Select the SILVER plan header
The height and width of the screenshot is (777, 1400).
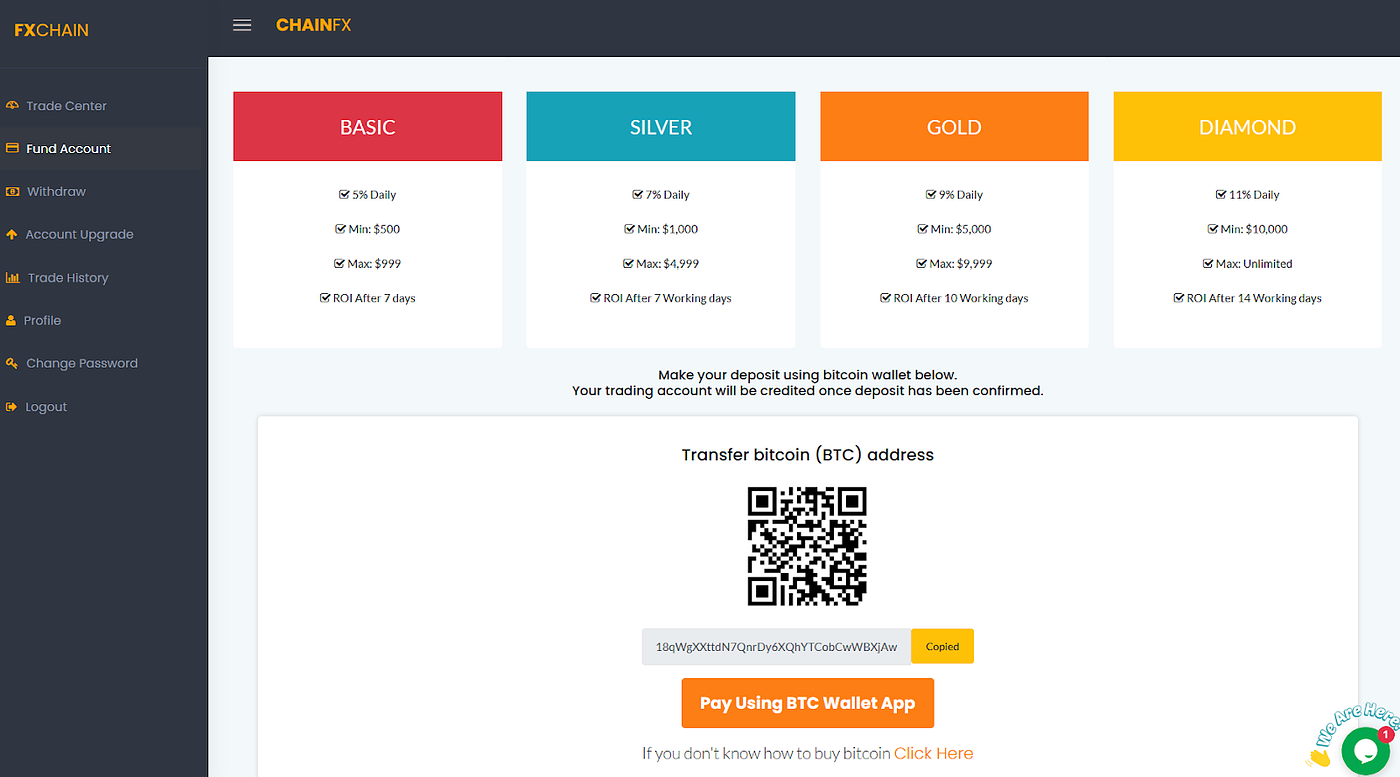coord(661,126)
